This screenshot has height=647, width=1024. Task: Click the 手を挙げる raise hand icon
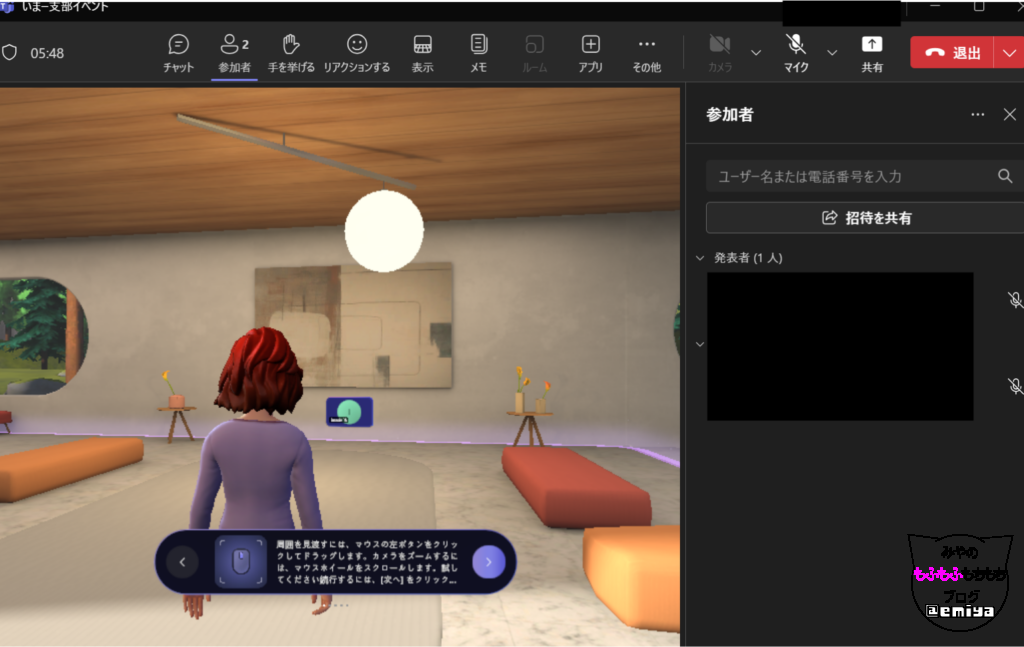click(291, 52)
